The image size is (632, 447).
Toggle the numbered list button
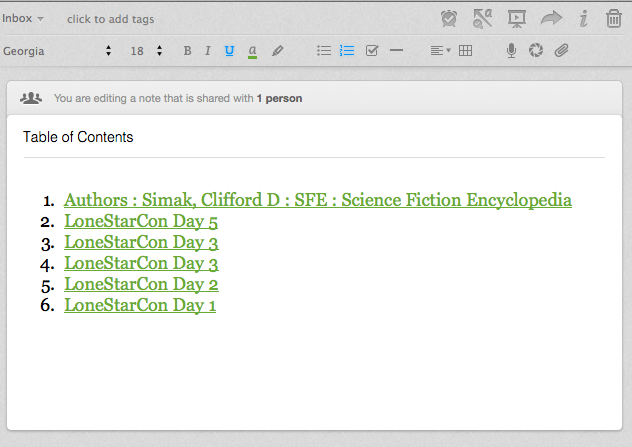347,51
